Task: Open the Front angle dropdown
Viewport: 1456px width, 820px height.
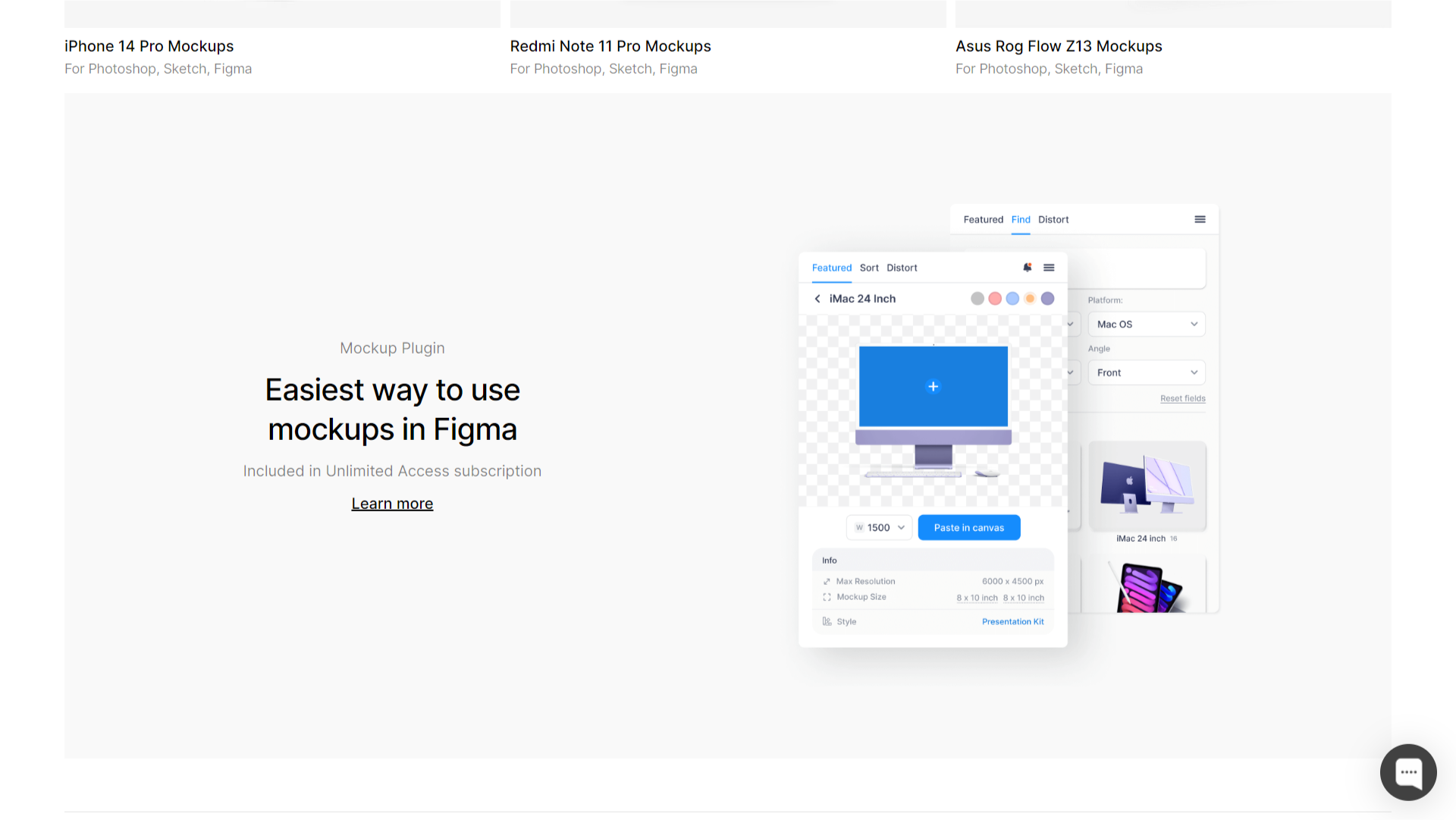Action: pos(1147,372)
